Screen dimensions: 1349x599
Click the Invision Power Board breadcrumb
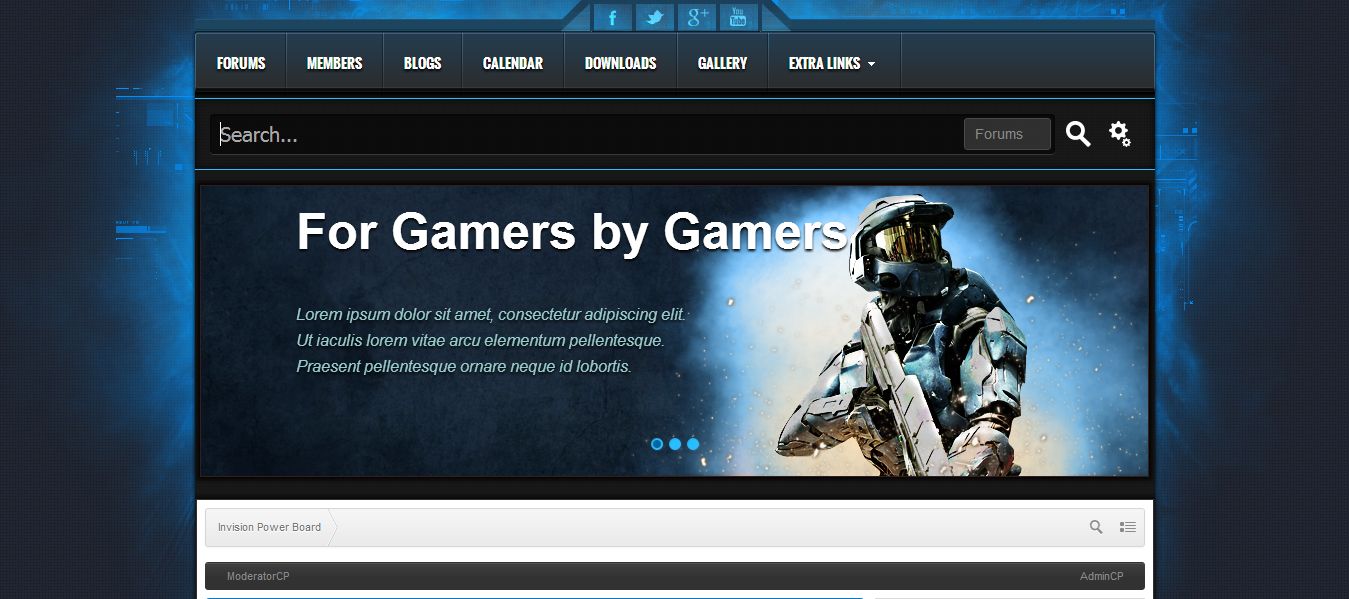coord(269,527)
